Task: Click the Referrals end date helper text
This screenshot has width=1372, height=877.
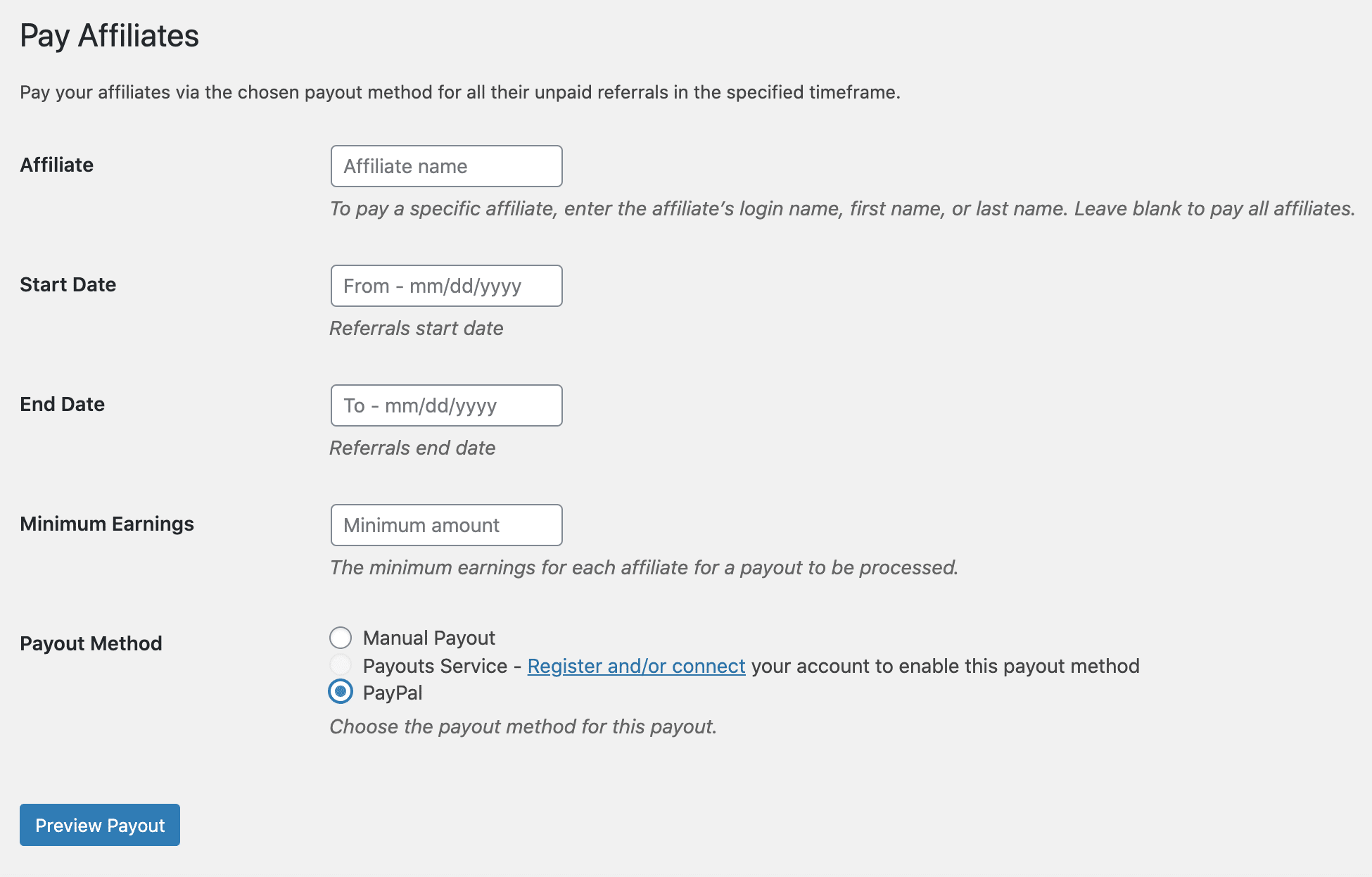Action: [x=412, y=448]
